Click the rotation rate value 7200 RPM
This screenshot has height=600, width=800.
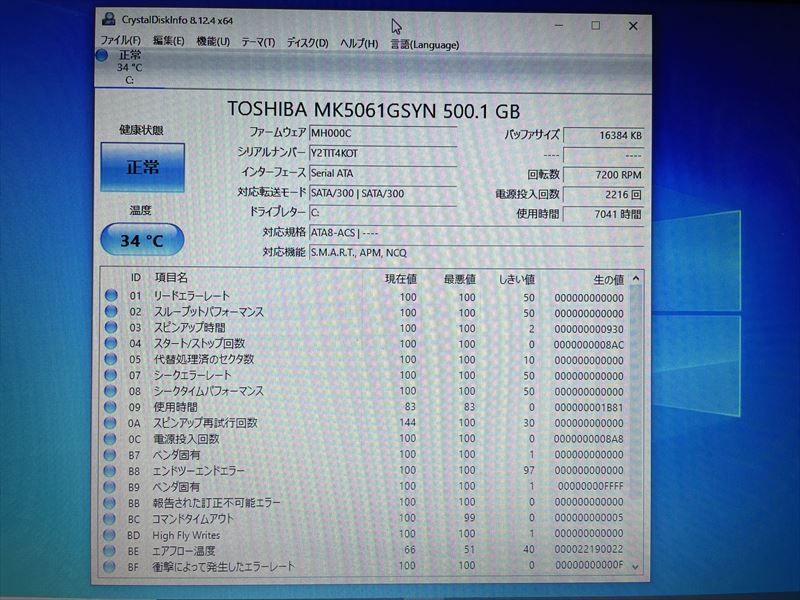tap(603, 175)
